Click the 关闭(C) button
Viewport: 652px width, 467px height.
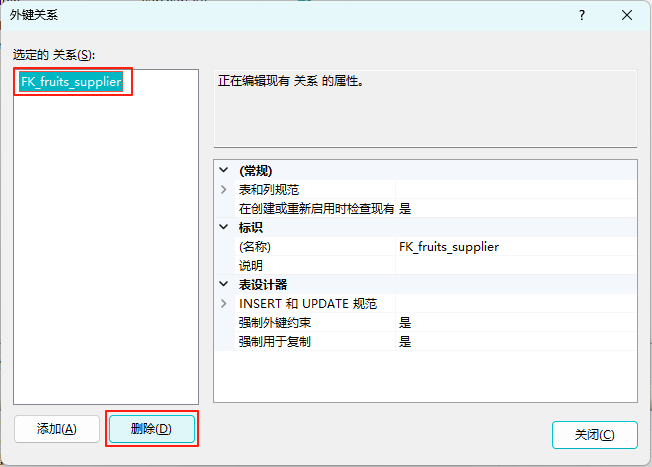click(595, 435)
